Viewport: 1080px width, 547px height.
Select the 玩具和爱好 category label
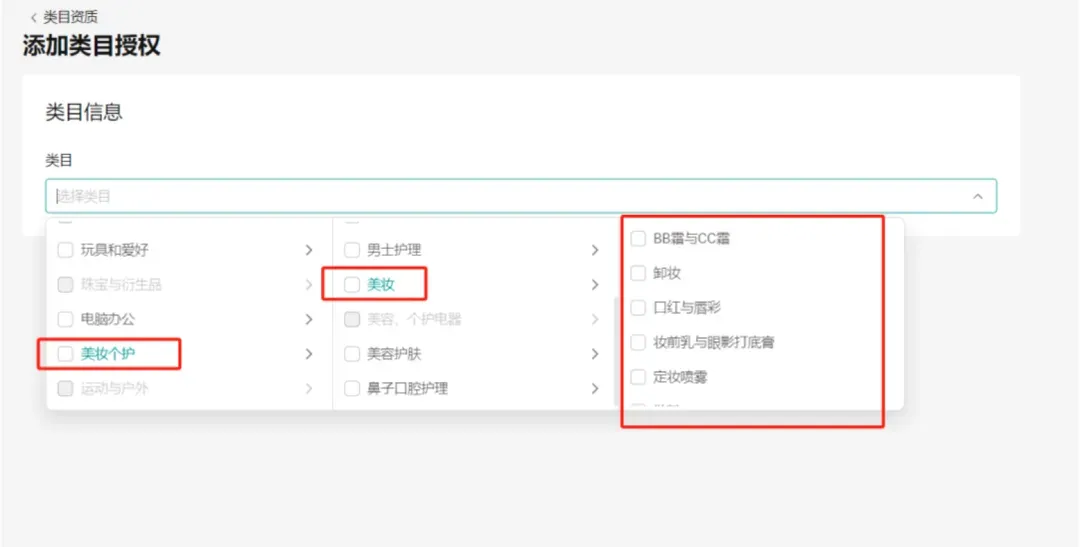click(114, 250)
